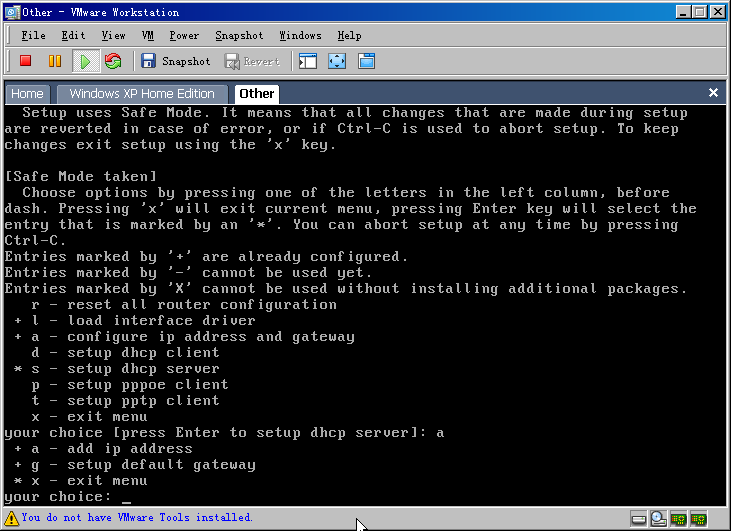Image resolution: width=731 pixels, height=531 pixels.
Task: Click the 'setup dhcp client' line
Action: point(125,352)
